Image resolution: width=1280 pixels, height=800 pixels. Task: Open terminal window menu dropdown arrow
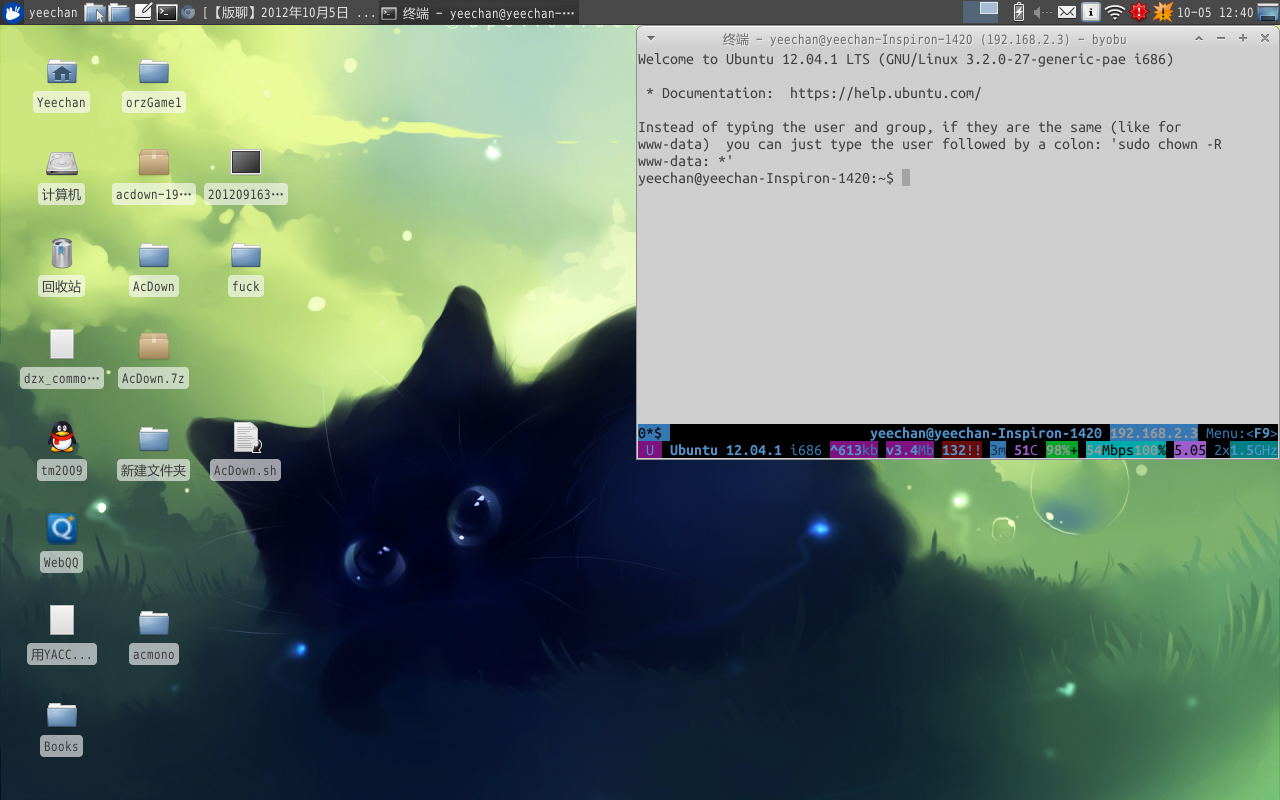(x=651, y=38)
